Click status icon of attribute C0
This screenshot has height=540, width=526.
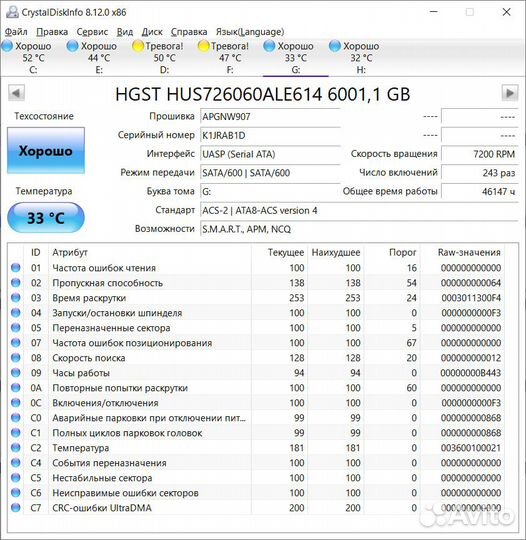click(x=16, y=417)
